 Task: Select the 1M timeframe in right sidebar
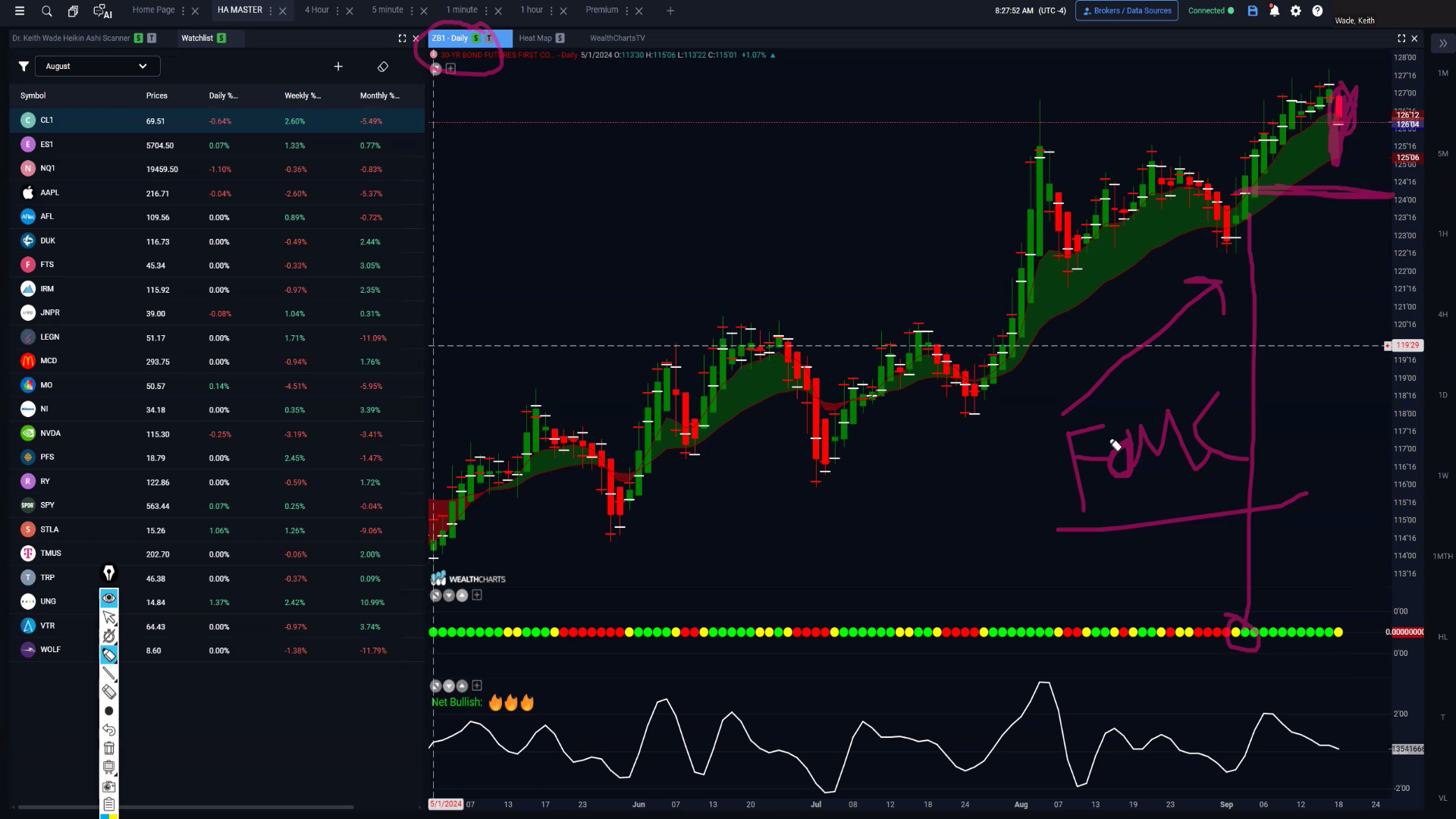click(1443, 74)
